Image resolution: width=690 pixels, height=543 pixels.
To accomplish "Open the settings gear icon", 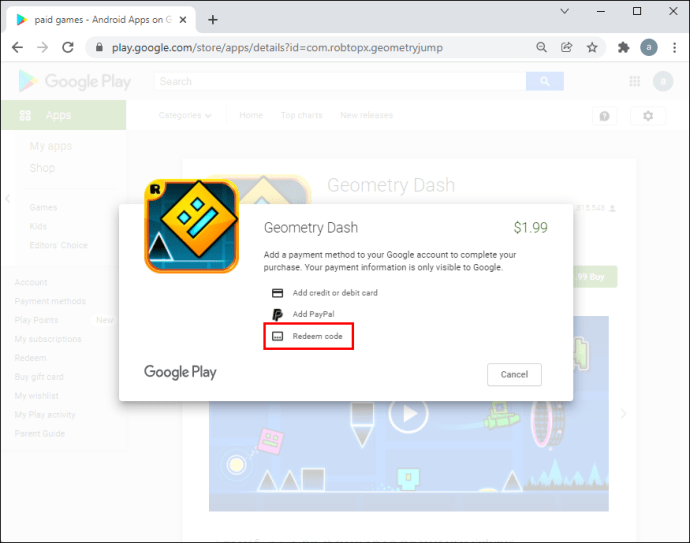I will 648,116.
